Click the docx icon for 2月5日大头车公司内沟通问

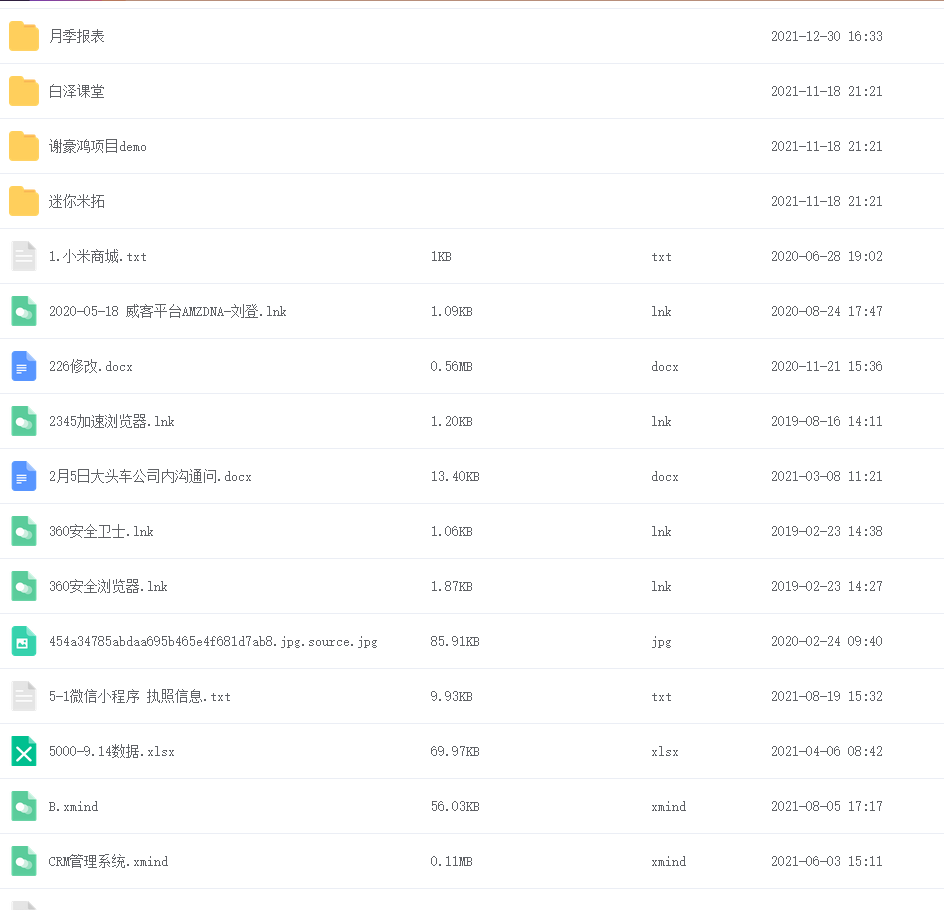[x=24, y=476]
